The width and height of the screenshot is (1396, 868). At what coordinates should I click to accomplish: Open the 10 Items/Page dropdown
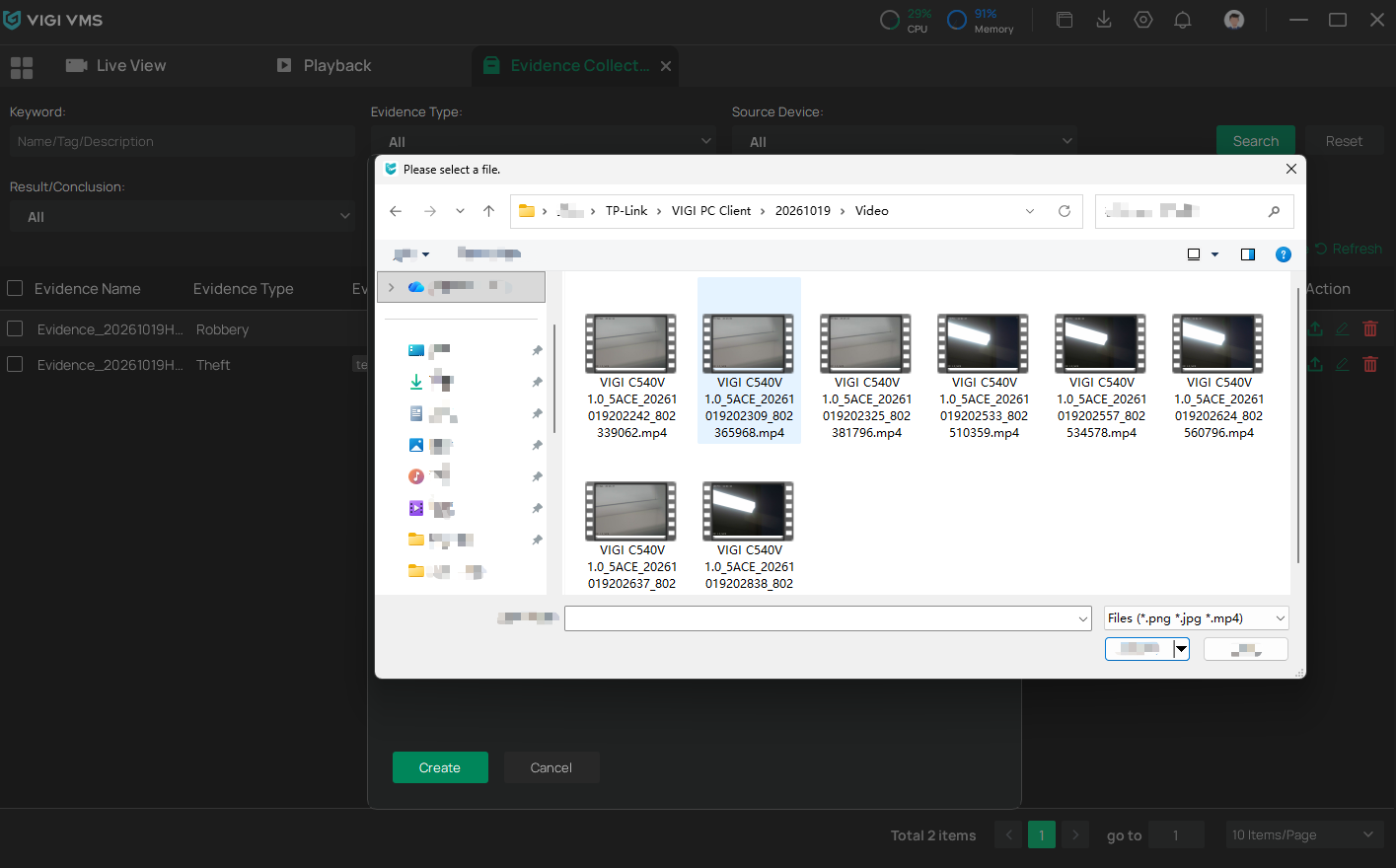1302,834
